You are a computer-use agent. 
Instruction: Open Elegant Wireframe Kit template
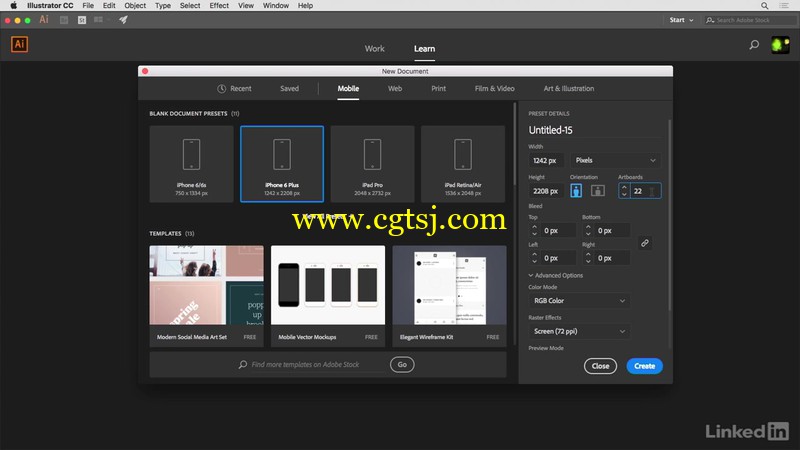449,296
